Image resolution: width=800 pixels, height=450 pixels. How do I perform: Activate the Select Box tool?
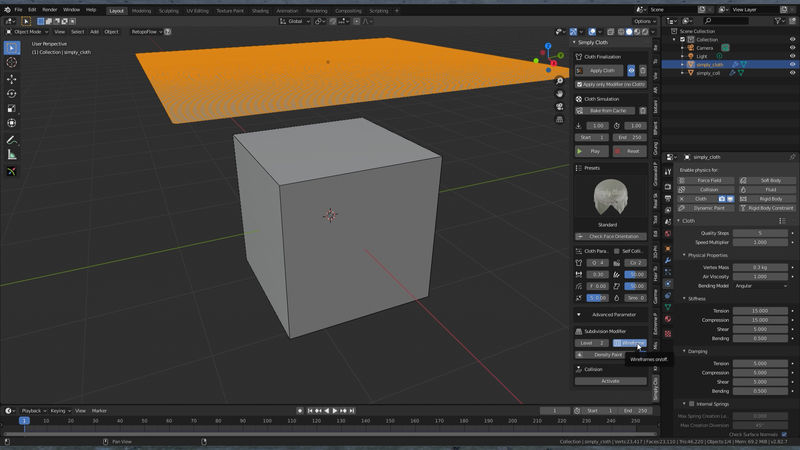coord(12,47)
